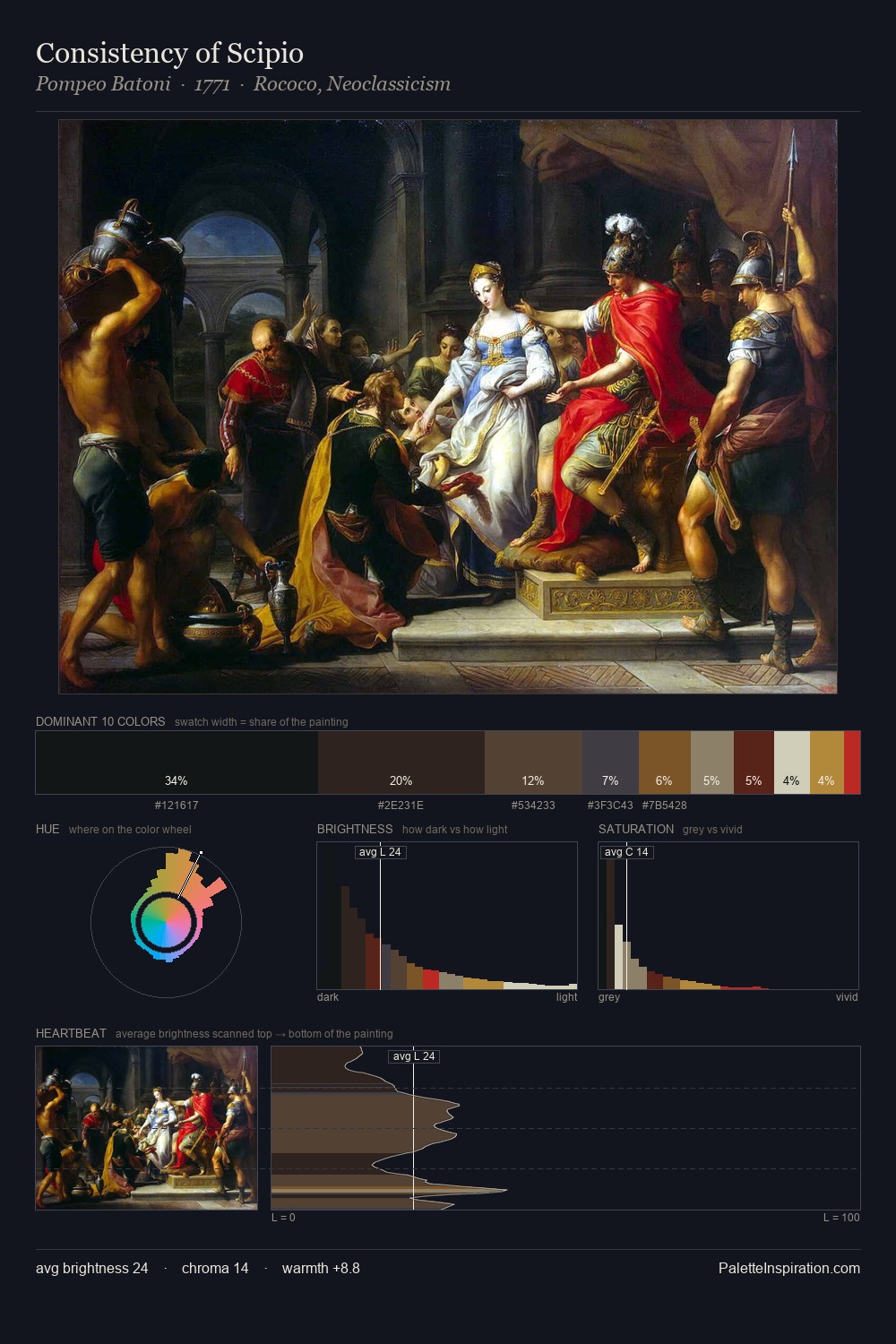
Task: Click the 'DOMINANT 10 COLORS' heading
Action: [x=100, y=721]
